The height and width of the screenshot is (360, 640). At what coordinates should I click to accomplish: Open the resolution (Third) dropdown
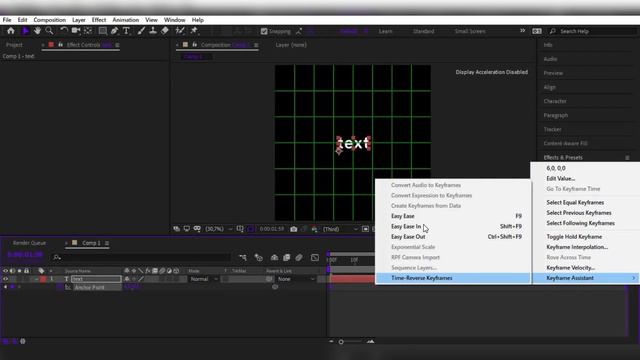coord(340,229)
